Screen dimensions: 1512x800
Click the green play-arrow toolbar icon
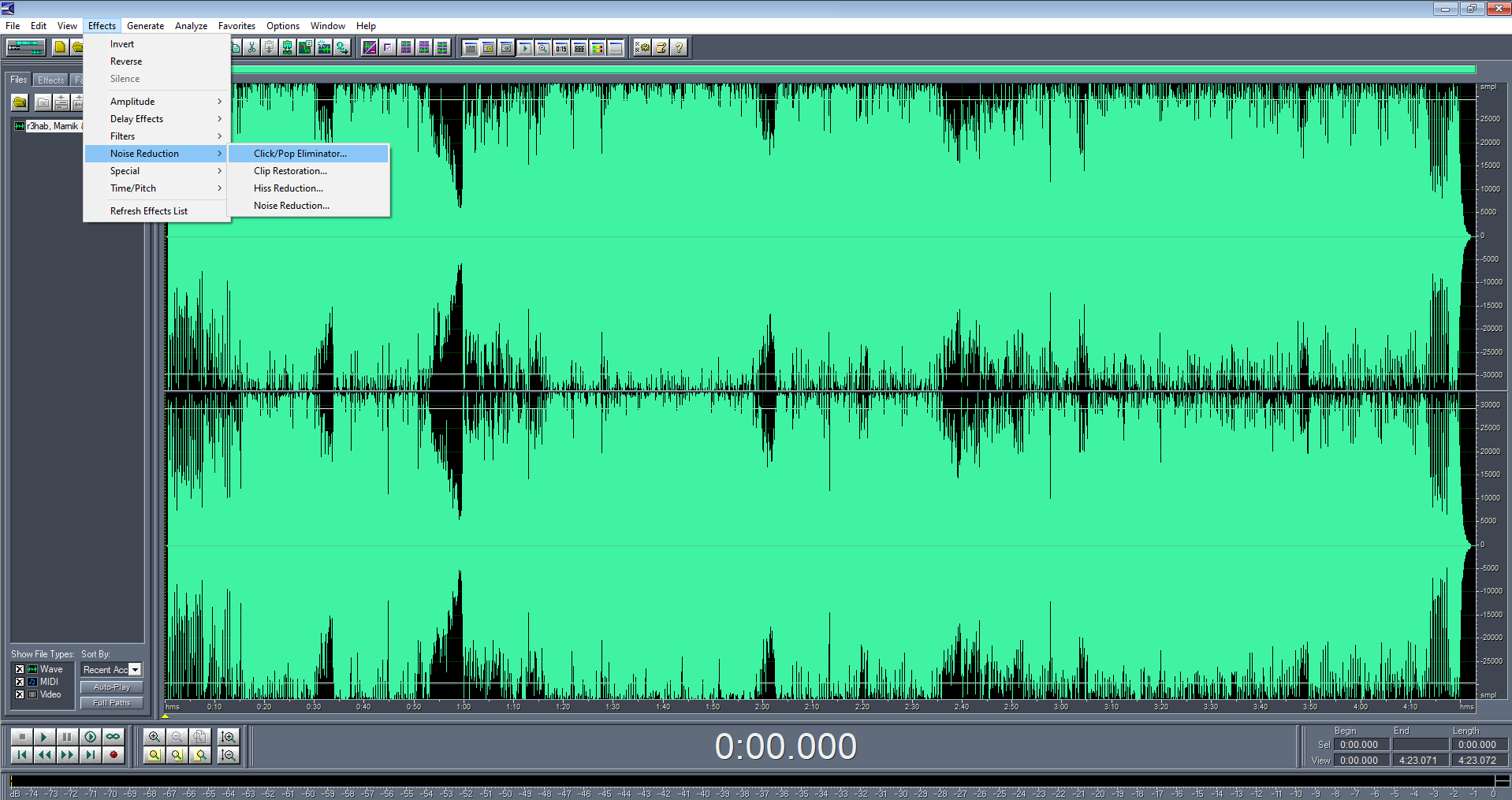[525, 47]
